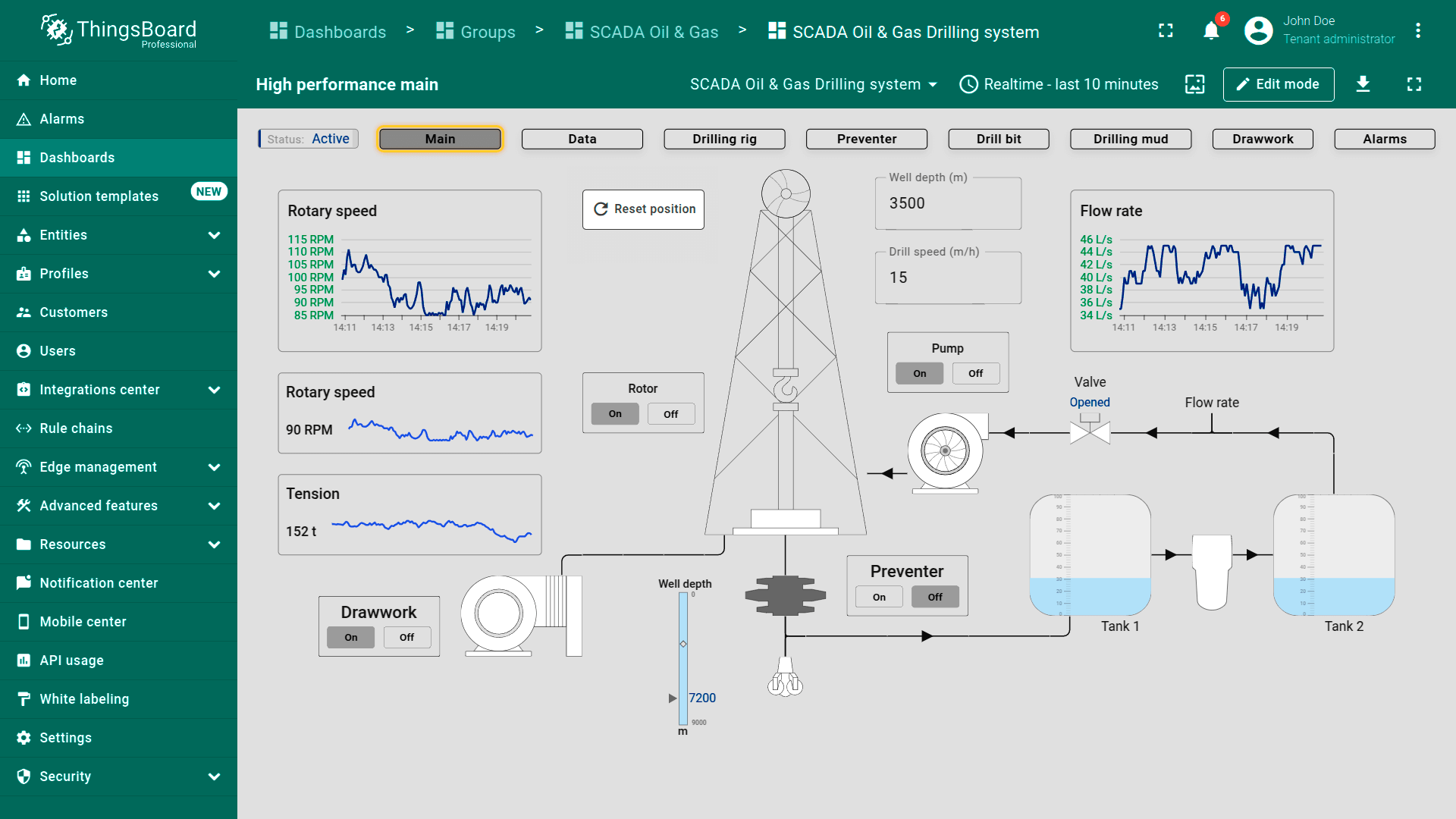This screenshot has width=1456, height=819.
Task: Click the John Doe profile avatar
Action: [1258, 31]
